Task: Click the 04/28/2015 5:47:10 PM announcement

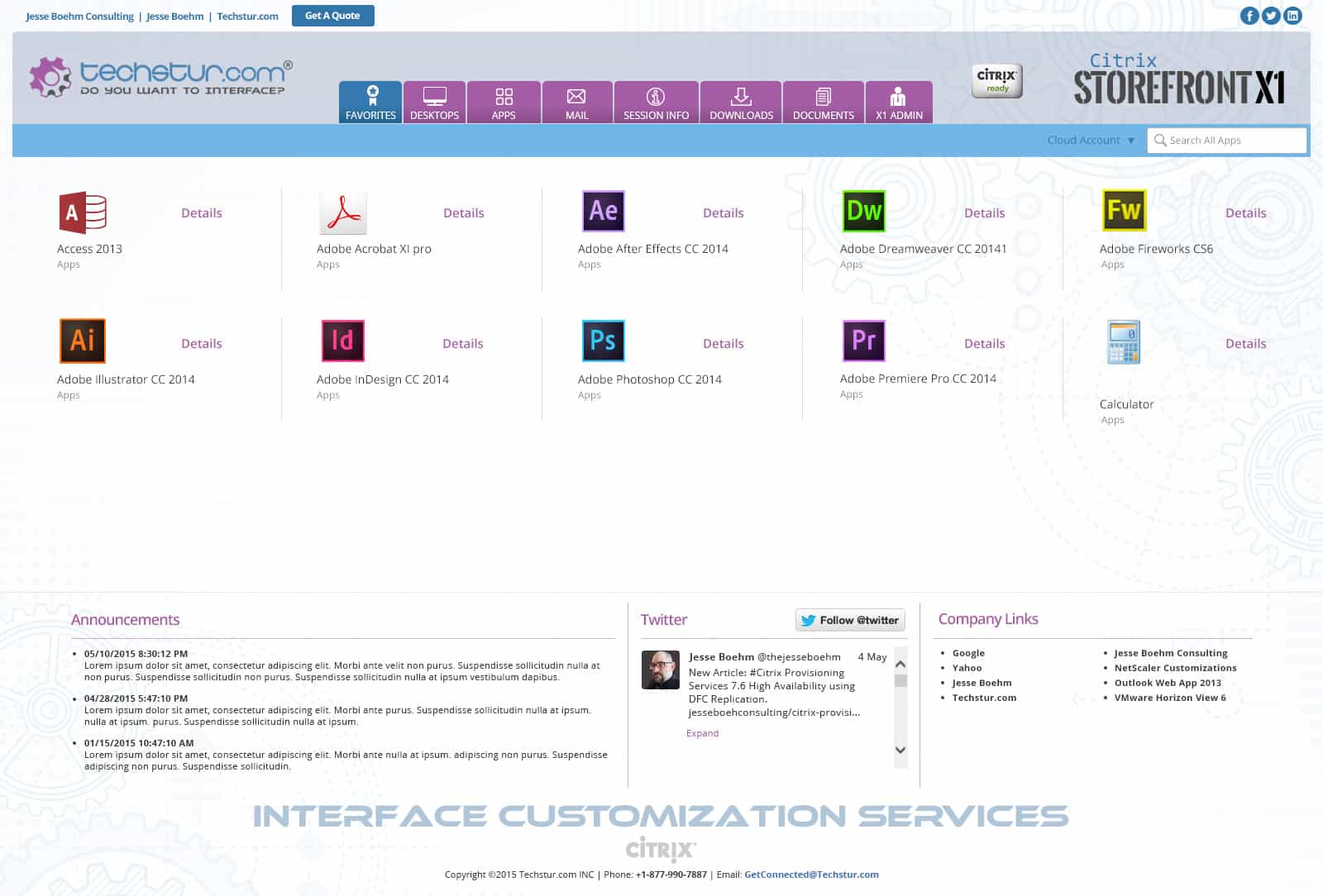Action: click(136, 698)
